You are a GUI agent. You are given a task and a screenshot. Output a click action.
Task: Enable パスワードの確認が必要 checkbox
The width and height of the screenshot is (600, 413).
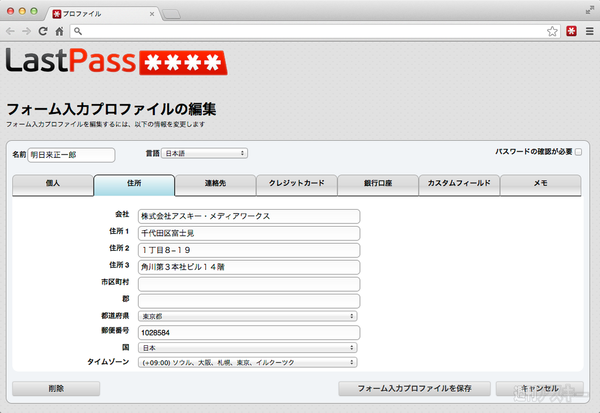[579, 152]
